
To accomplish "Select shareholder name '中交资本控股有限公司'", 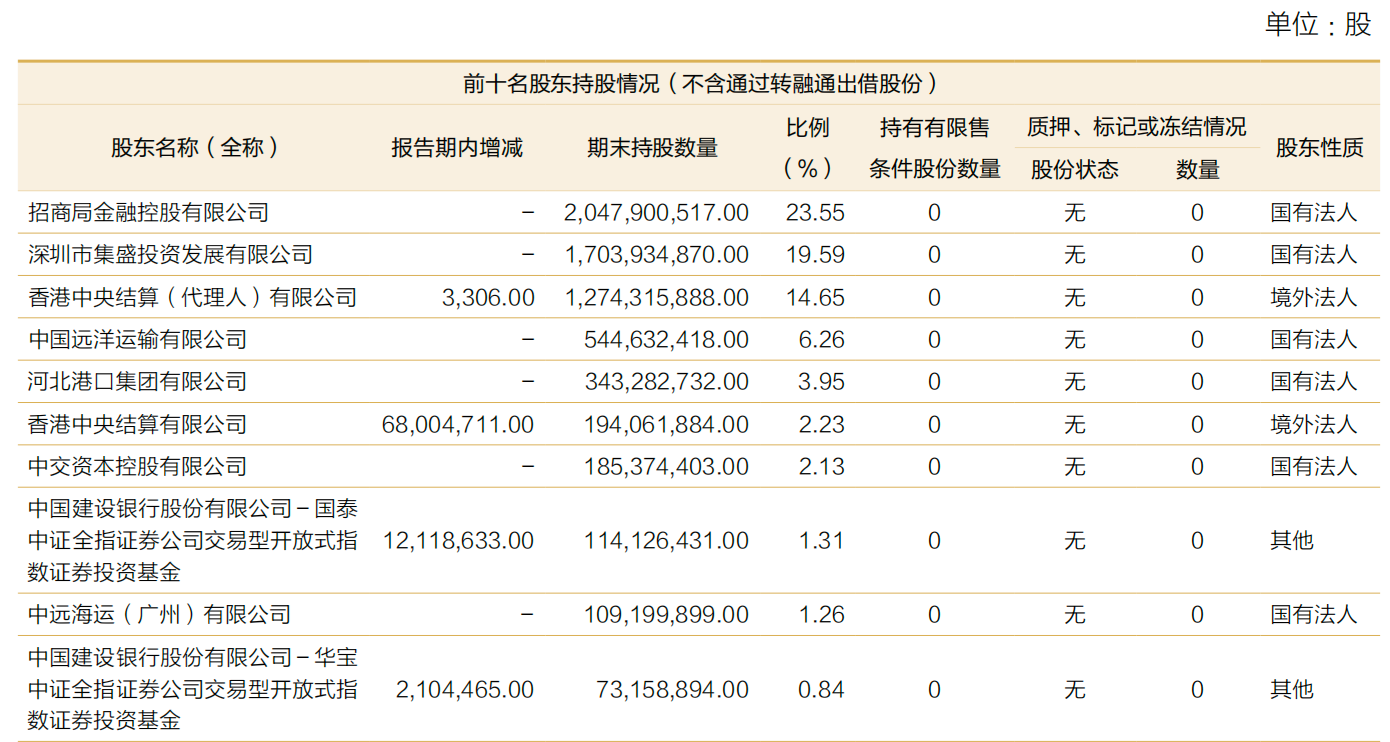I will (x=138, y=467).
